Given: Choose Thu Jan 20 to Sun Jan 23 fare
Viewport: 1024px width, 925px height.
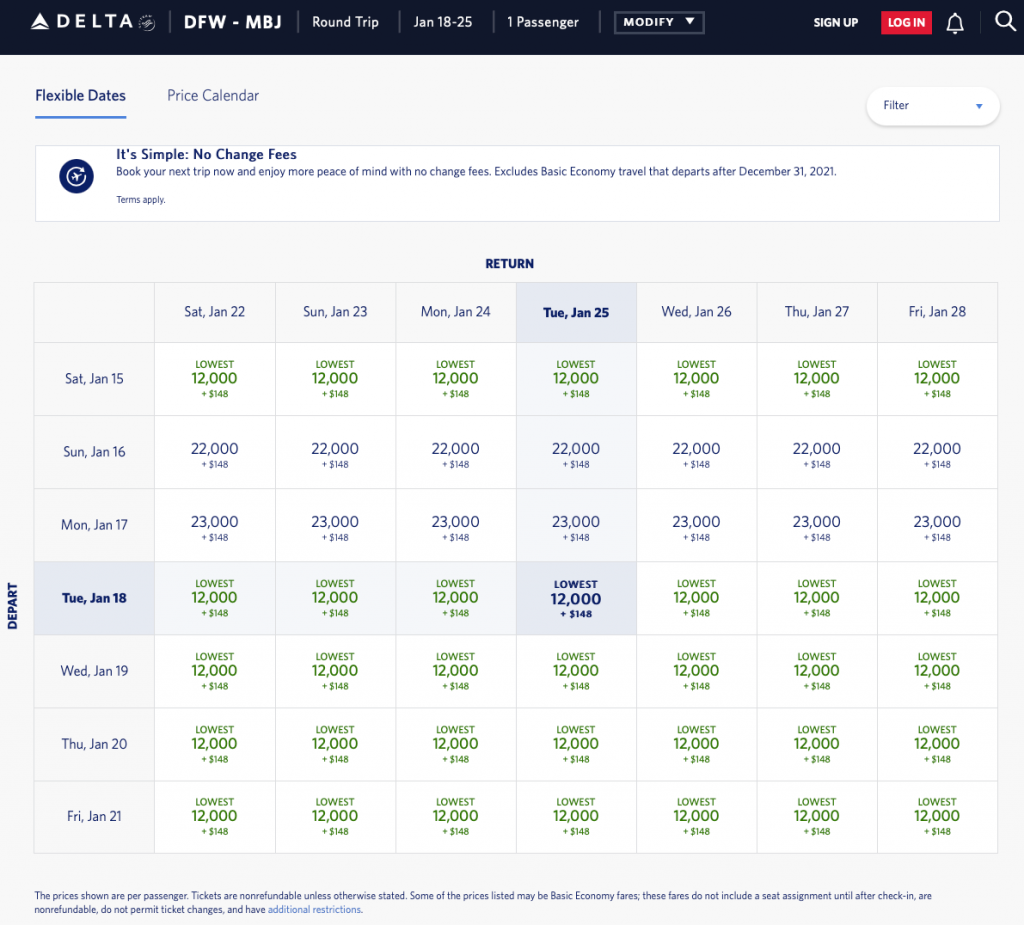Looking at the screenshot, I should [335, 744].
